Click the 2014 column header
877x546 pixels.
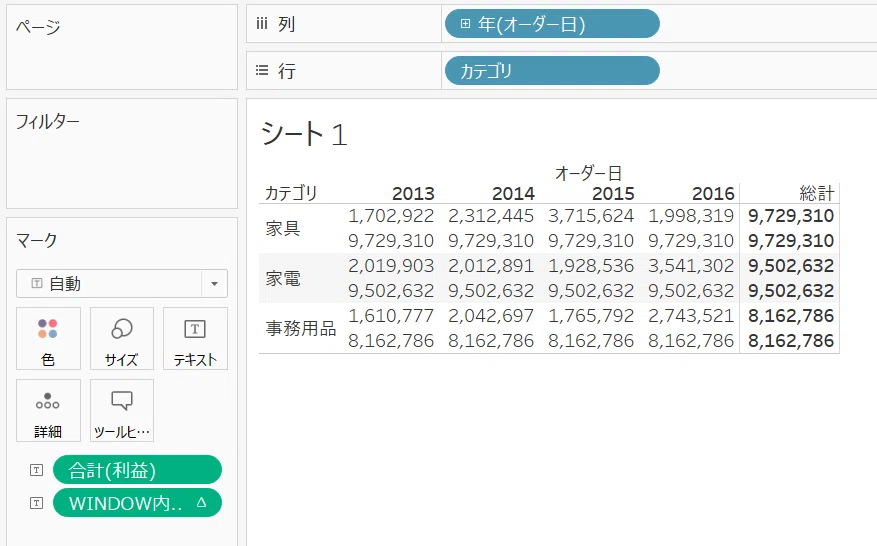click(x=513, y=194)
